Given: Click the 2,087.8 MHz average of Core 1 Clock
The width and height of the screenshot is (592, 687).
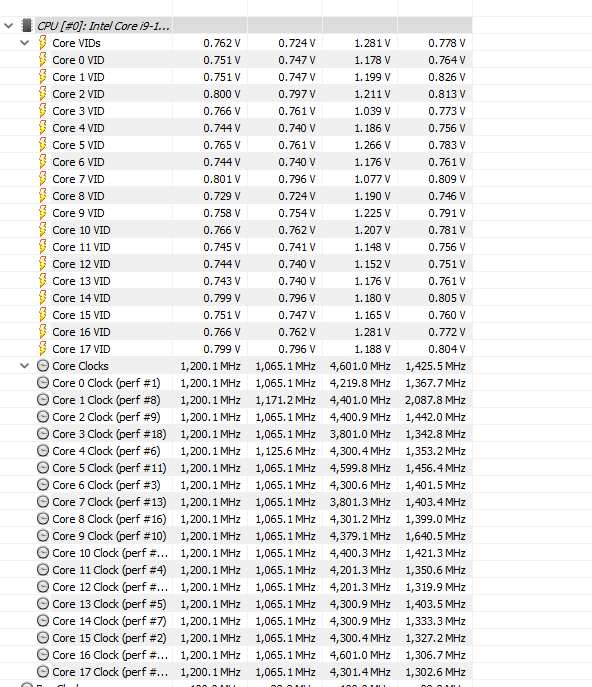Looking at the screenshot, I should (435, 400).
